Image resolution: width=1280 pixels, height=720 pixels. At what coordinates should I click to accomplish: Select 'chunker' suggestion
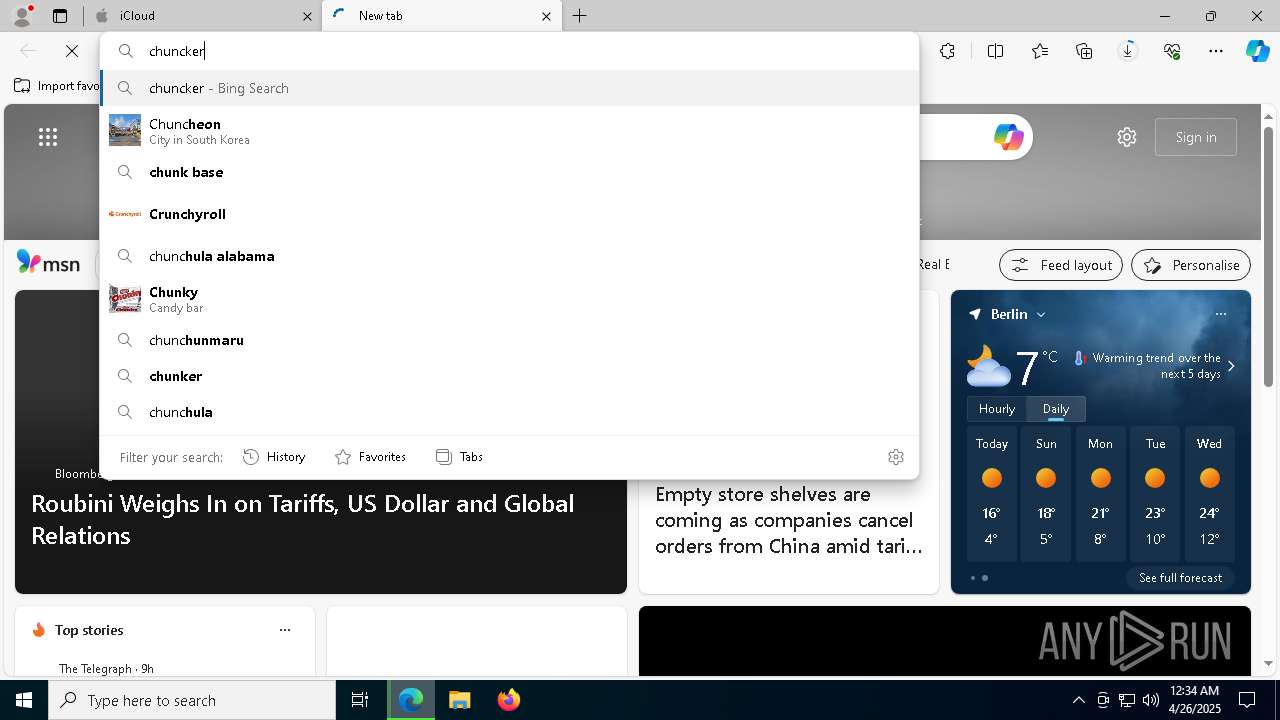pos(509,376)
